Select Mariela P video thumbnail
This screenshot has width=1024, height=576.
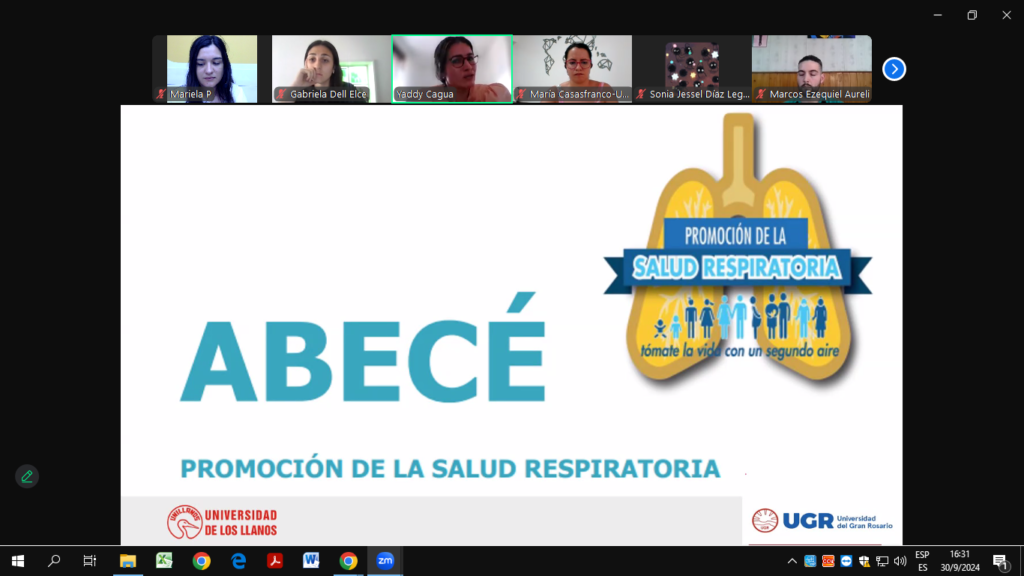click(x=212, y=69)
